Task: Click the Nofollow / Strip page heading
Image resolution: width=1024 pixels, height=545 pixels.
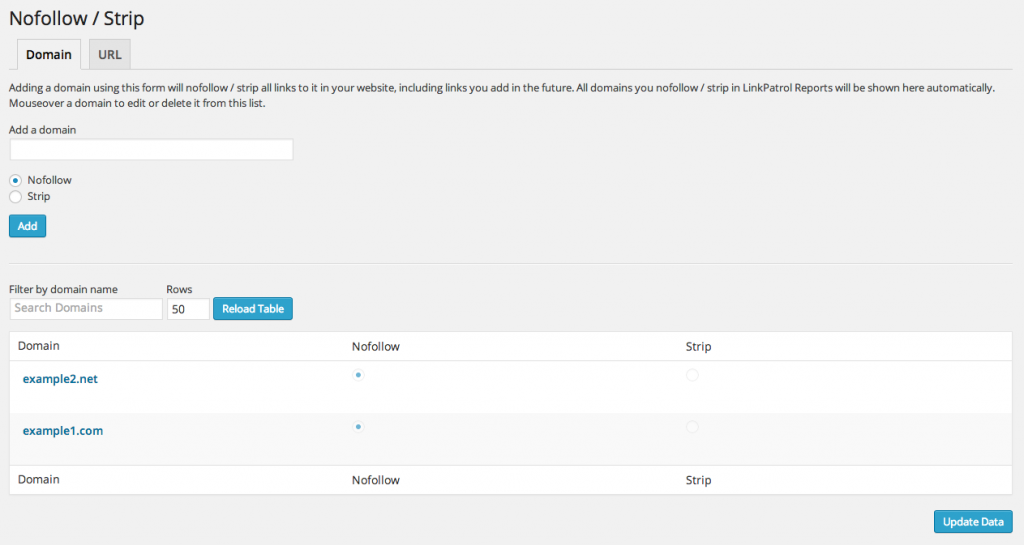Action: point(76,18)
